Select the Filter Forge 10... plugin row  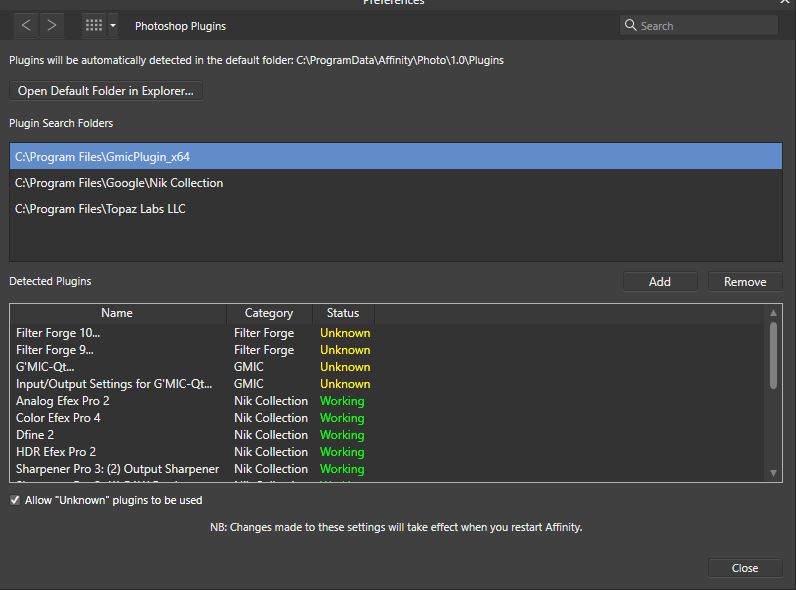click(387, 333)
